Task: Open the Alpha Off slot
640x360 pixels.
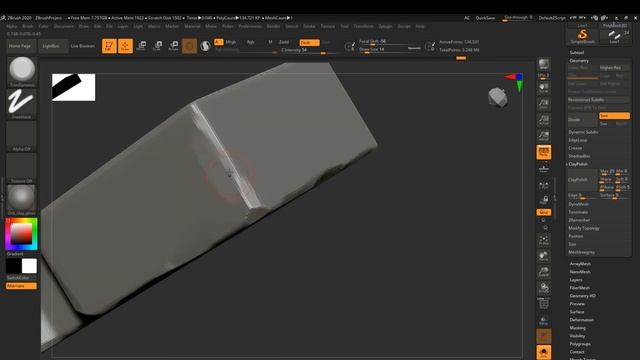Action: click(x=21, y=136)
